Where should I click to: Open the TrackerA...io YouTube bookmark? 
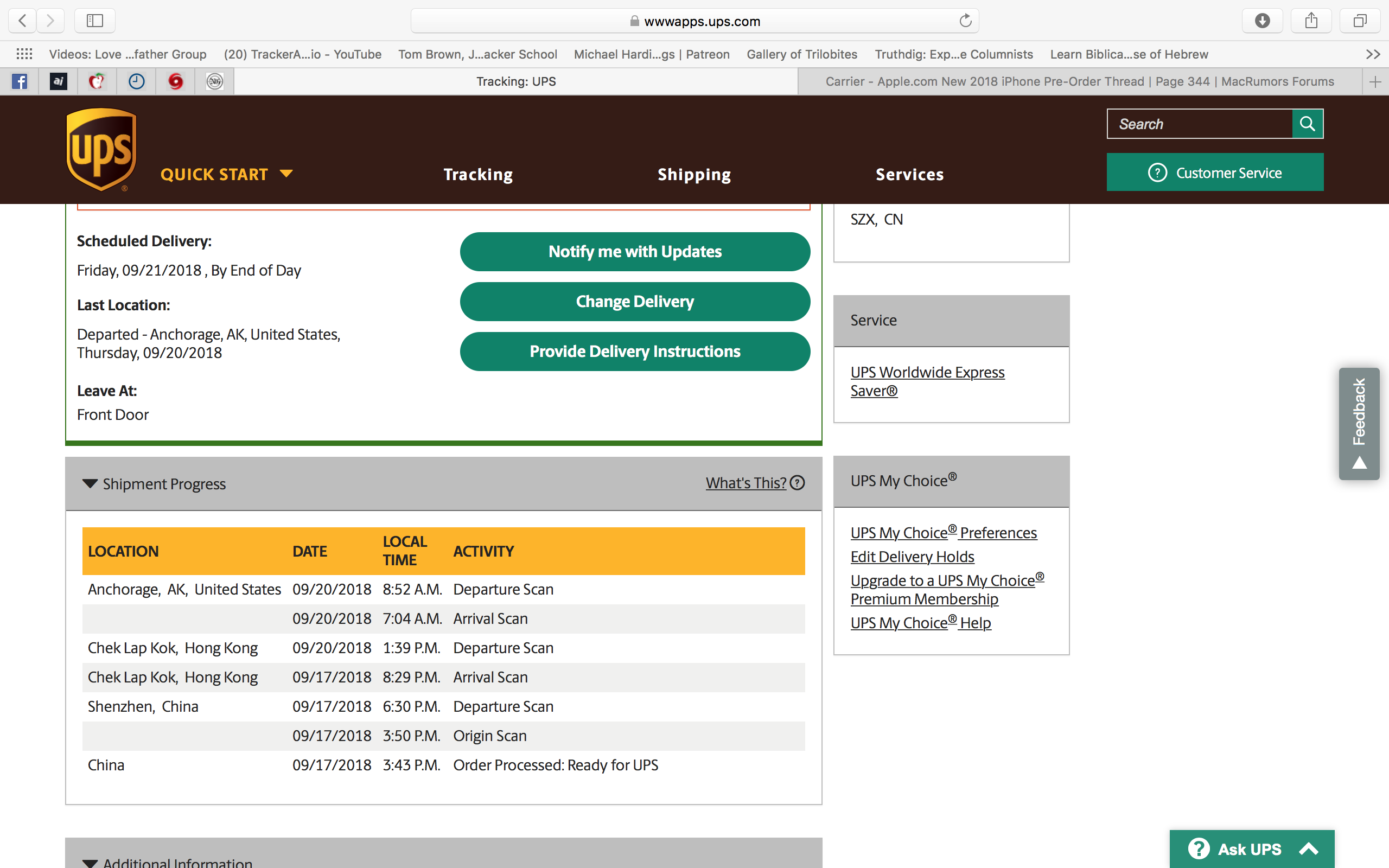point(302,54)
